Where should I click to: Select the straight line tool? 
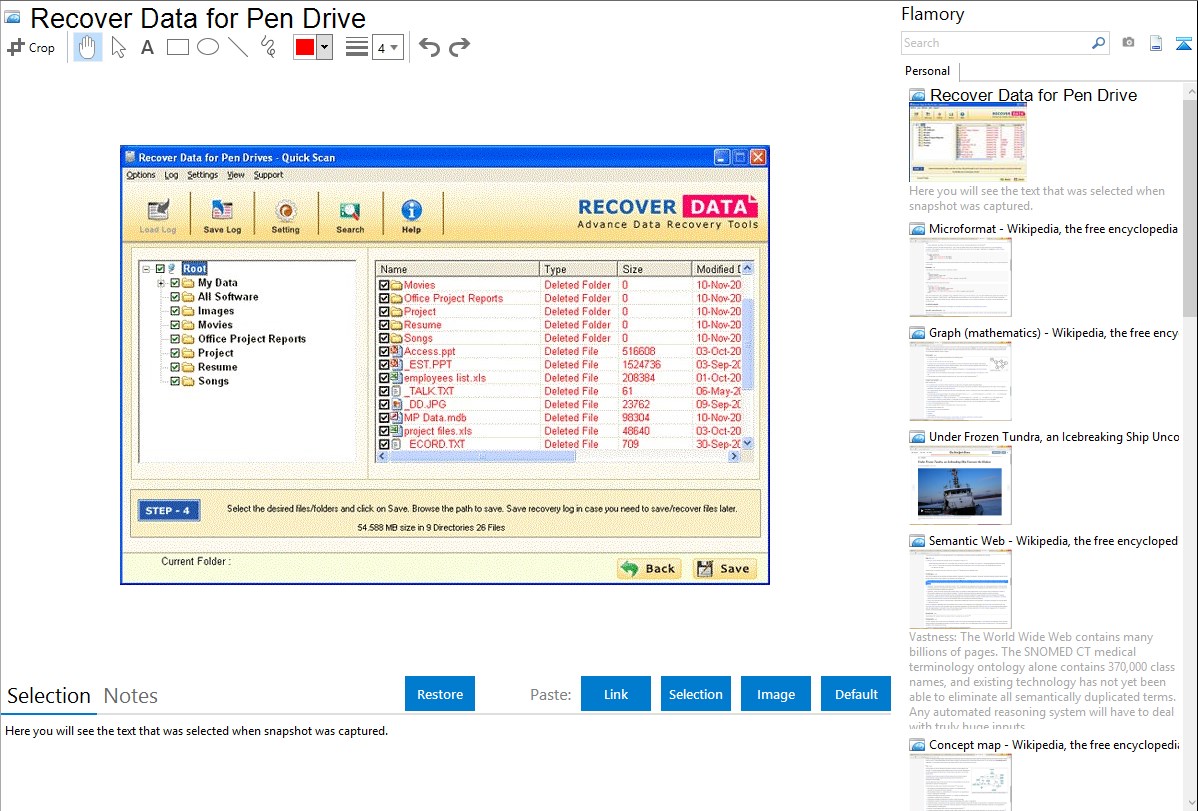tap(238, 47)
